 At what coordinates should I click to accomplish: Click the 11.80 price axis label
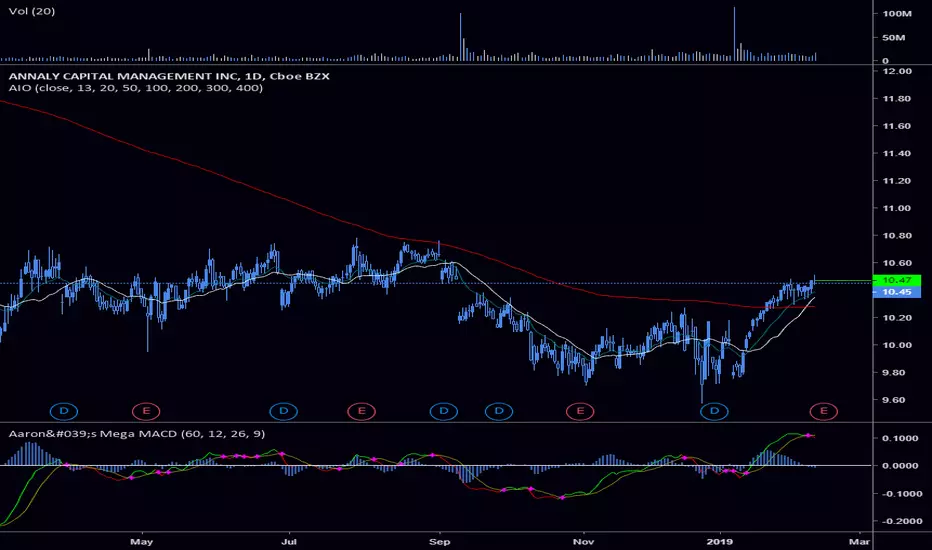coord(897,99)
